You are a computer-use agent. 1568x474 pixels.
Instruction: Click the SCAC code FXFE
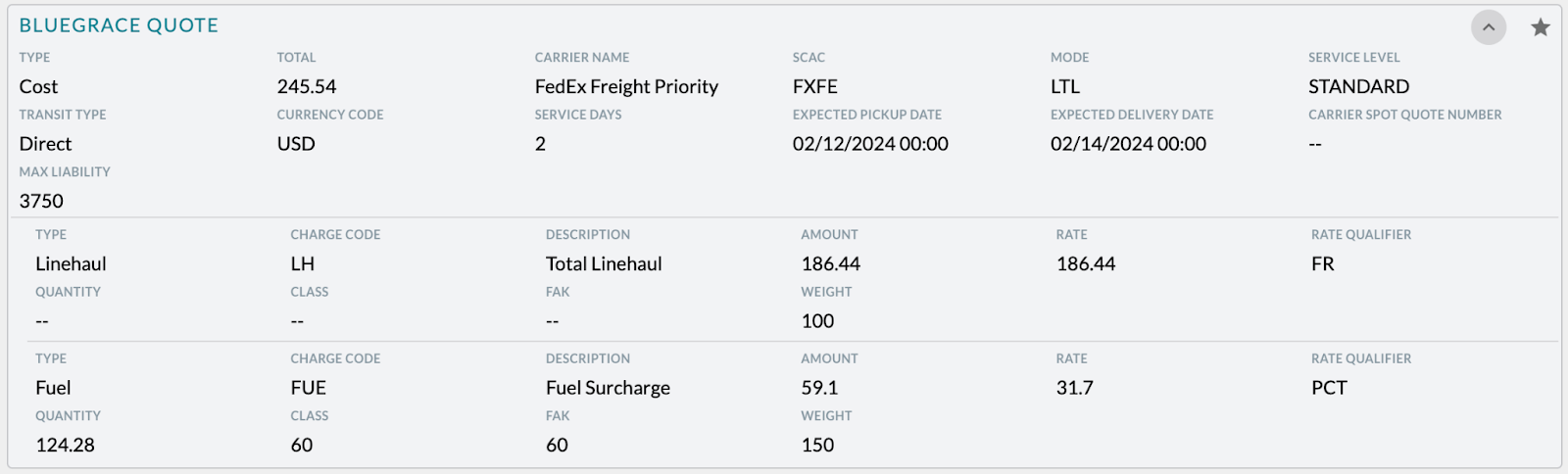(x=814, y=87)
